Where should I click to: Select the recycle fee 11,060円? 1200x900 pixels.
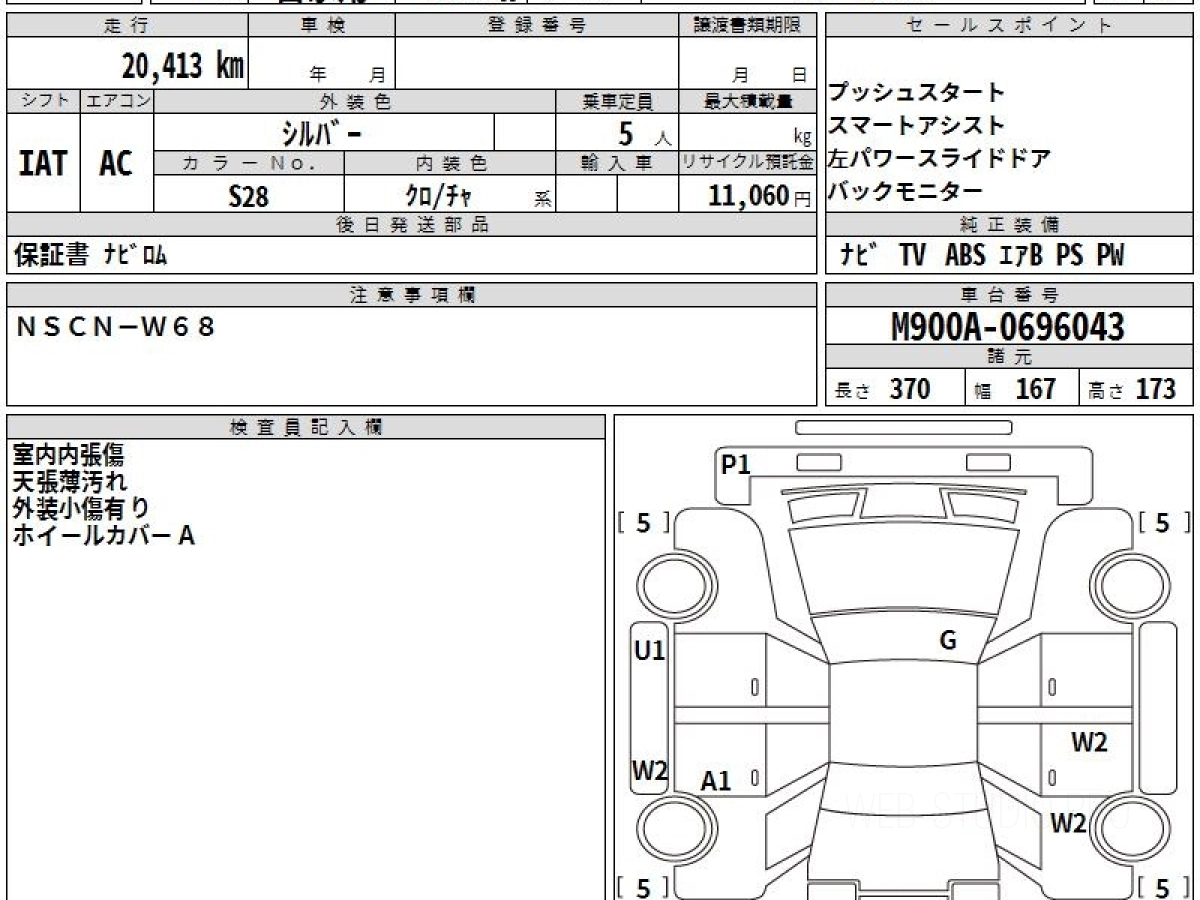(x=760, y=196)
